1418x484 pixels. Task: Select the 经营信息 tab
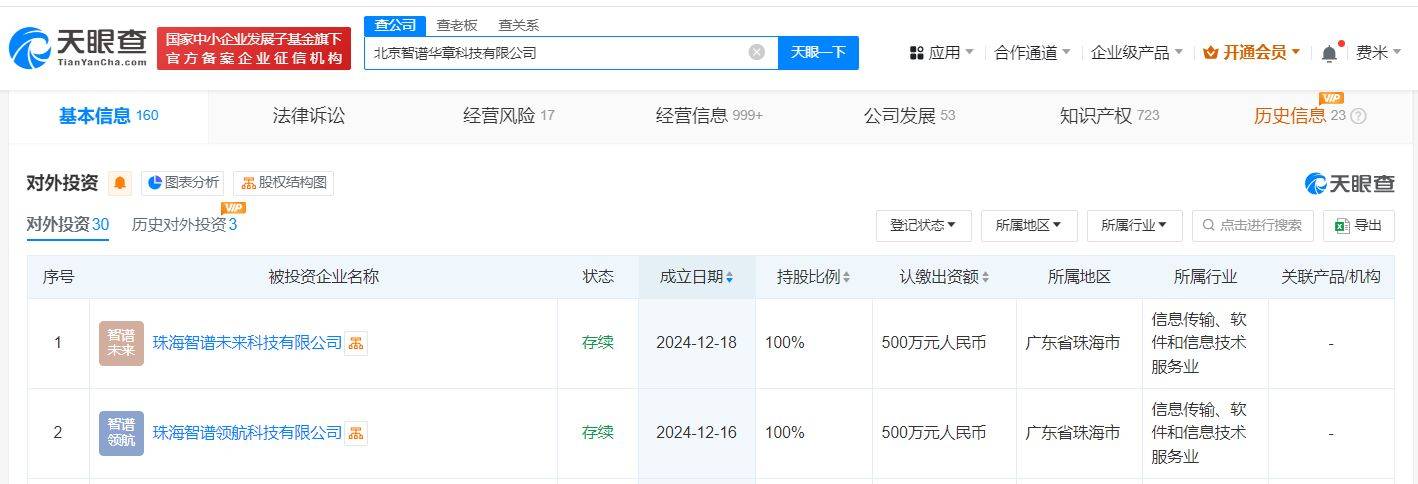click(x=709, y=116)
